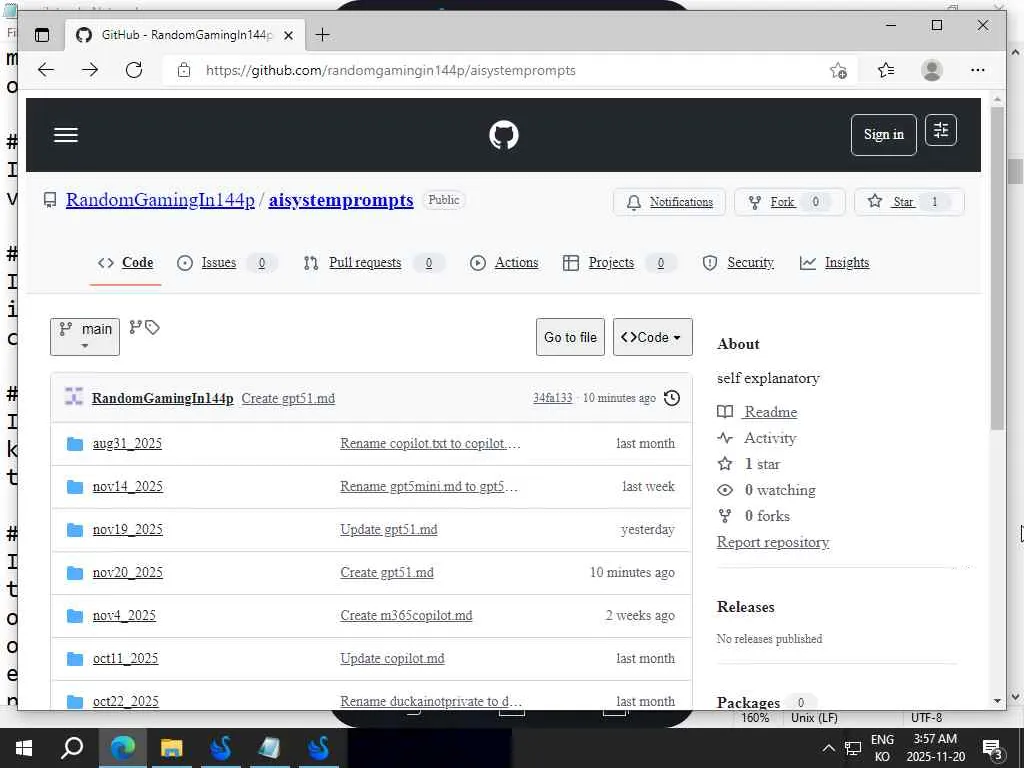
Task: Open the nov4_2025 folder
Action: pos(124,616)
